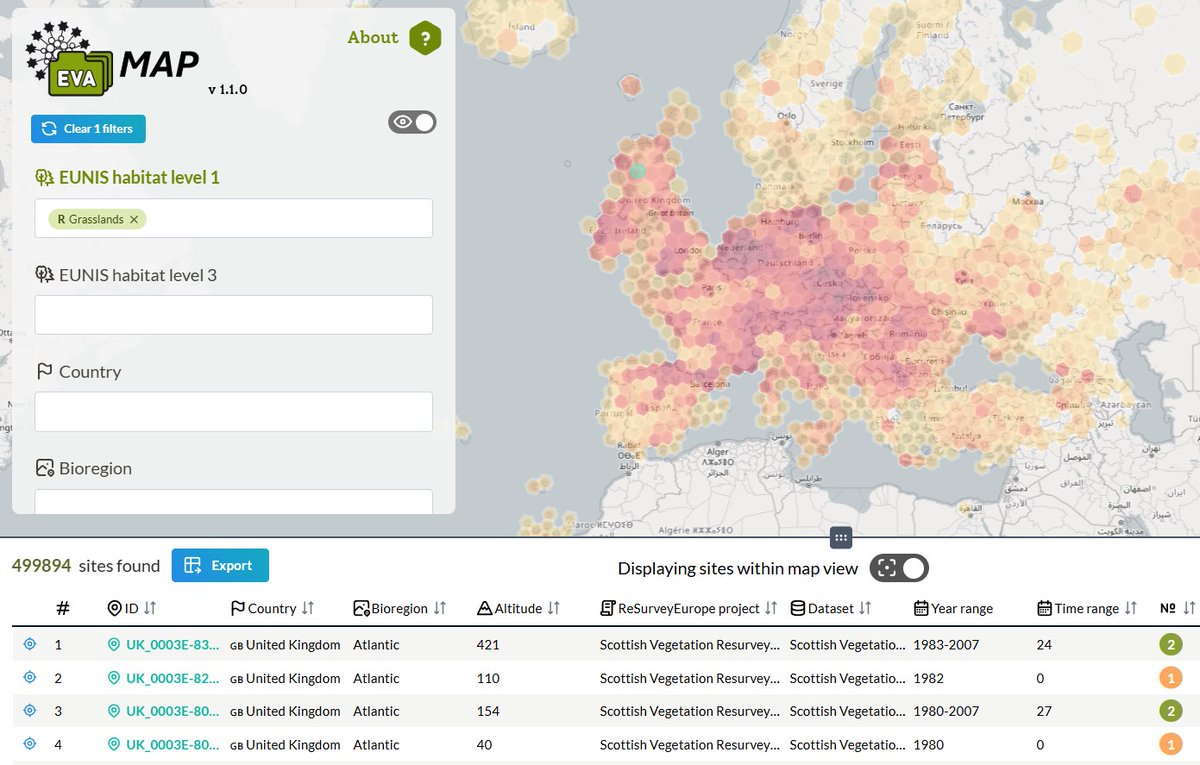Screen dimensions: 1200x765
Task: Click the calendar icon in Year range header
Action: pyautogui.click(x=920, y=607)
